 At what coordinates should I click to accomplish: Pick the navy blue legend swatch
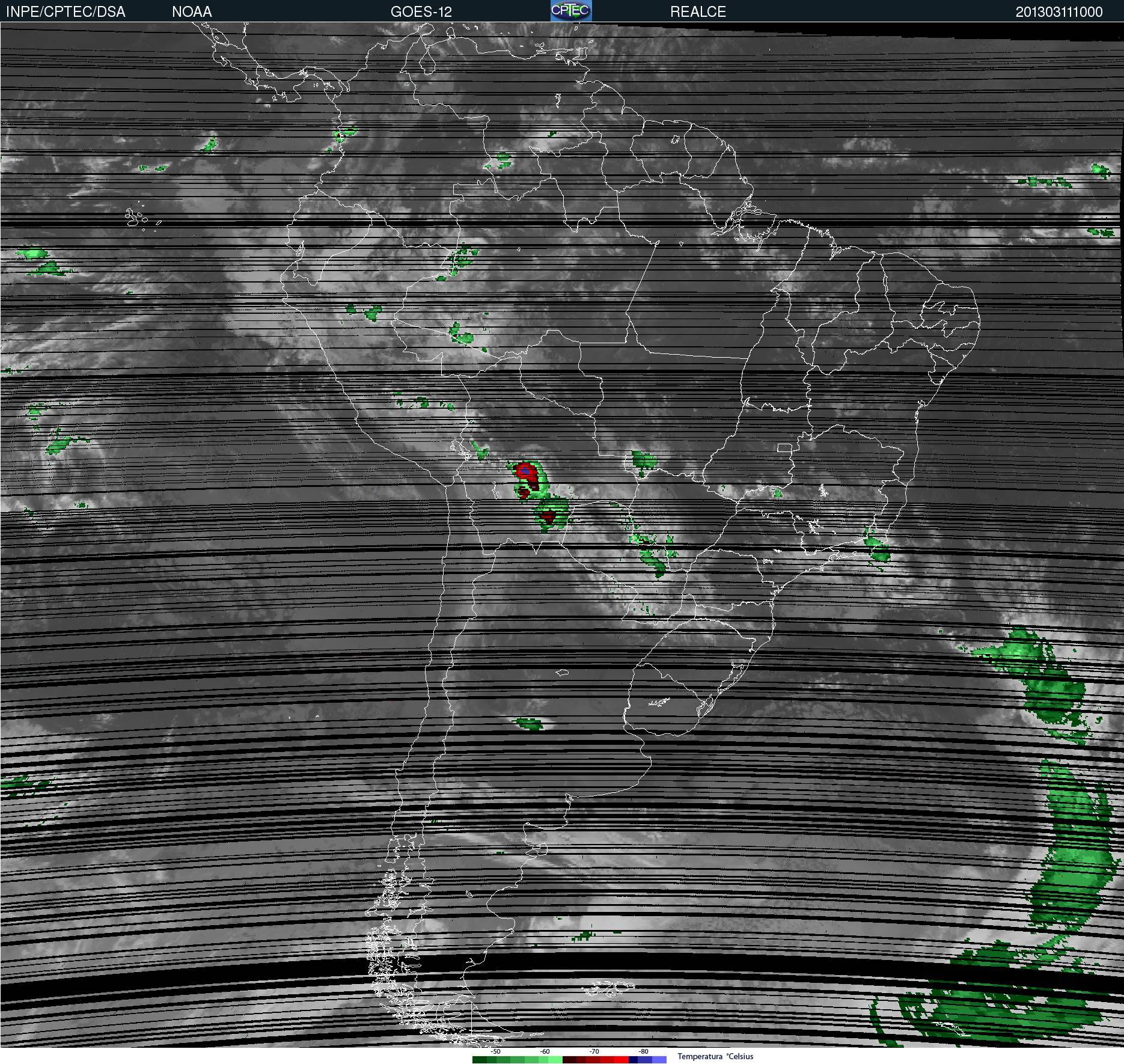633,1060
